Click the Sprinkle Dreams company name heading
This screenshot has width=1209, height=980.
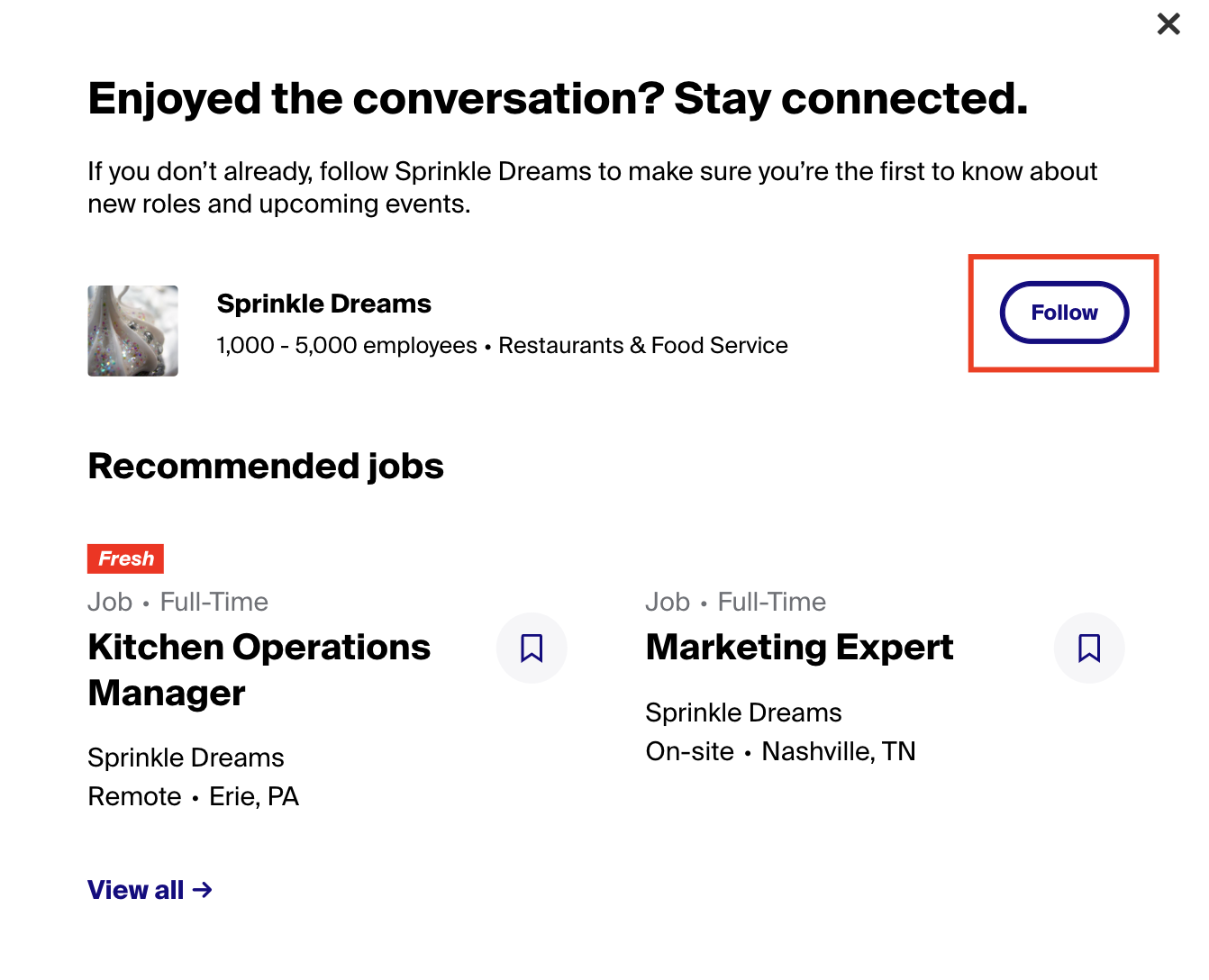coord(323,304)
